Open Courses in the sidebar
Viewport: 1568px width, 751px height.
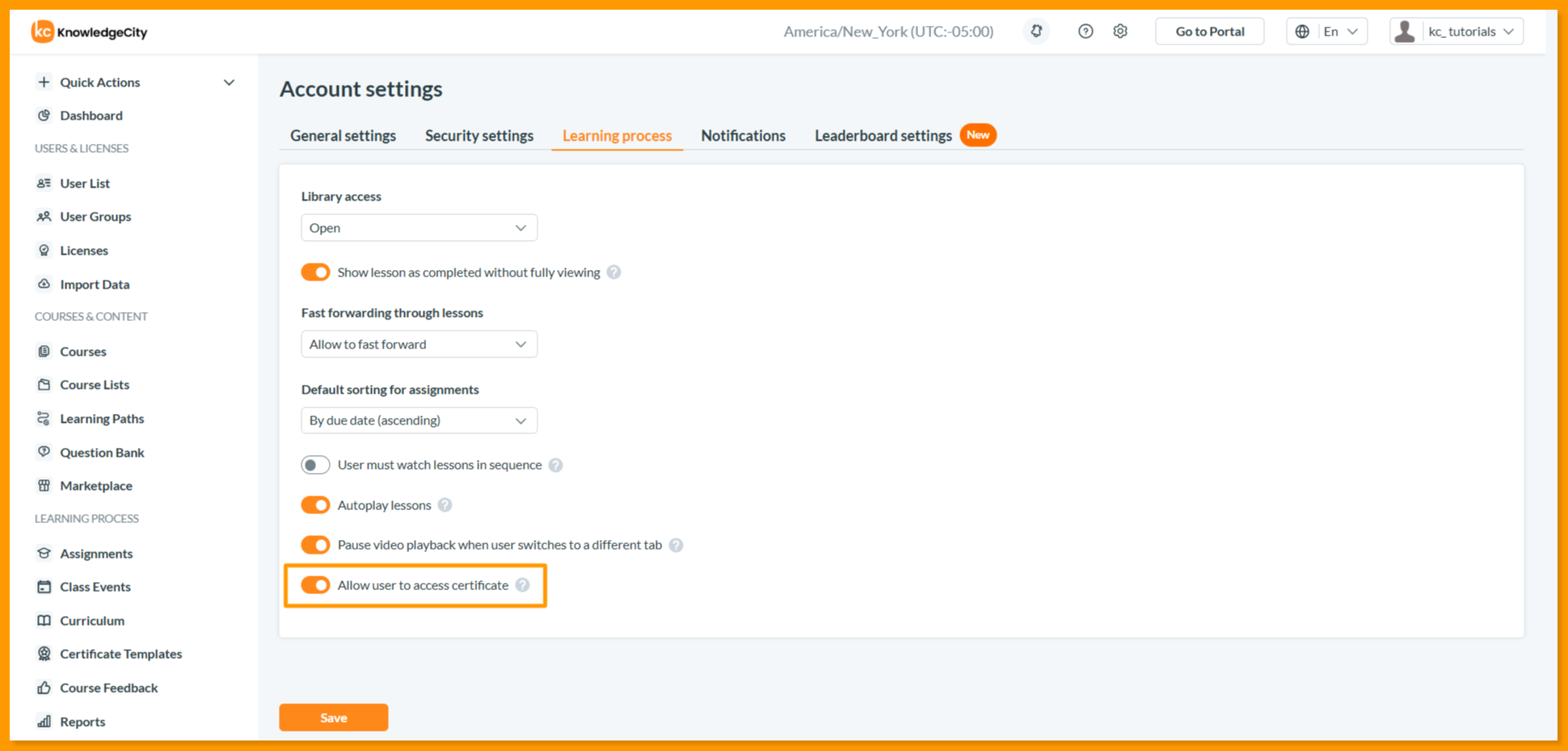82,352
